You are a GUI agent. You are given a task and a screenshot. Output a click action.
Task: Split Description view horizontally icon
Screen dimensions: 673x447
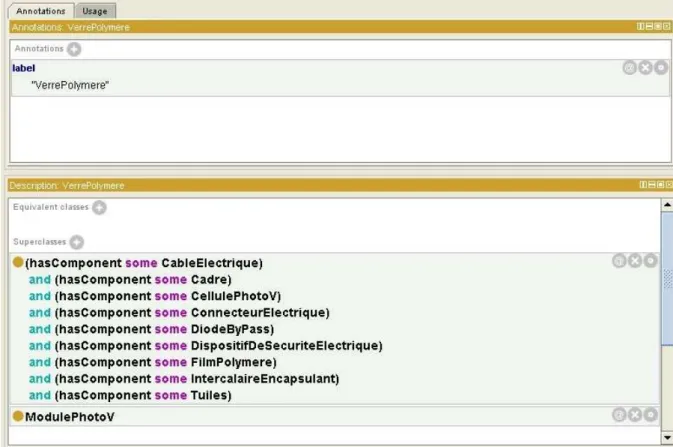652,185
